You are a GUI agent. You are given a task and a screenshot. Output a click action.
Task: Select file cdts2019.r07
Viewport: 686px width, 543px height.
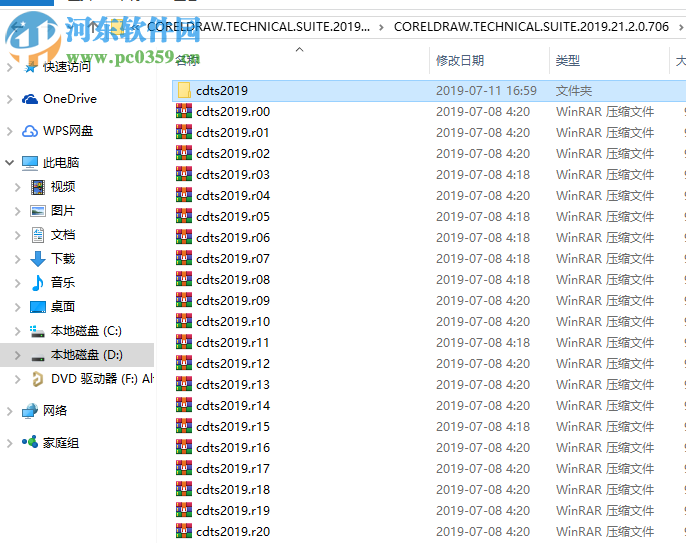pos(233,259)
